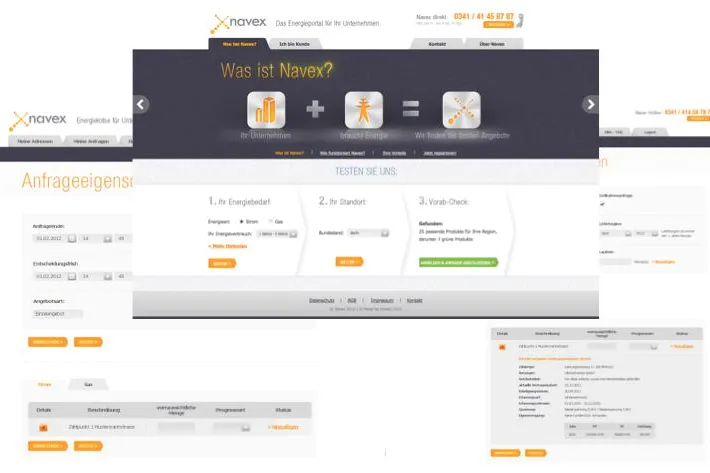Viewport: 710px width, 473px height.
Task: Switch to the Was ist Navex? tab
Action: [239, 44]
